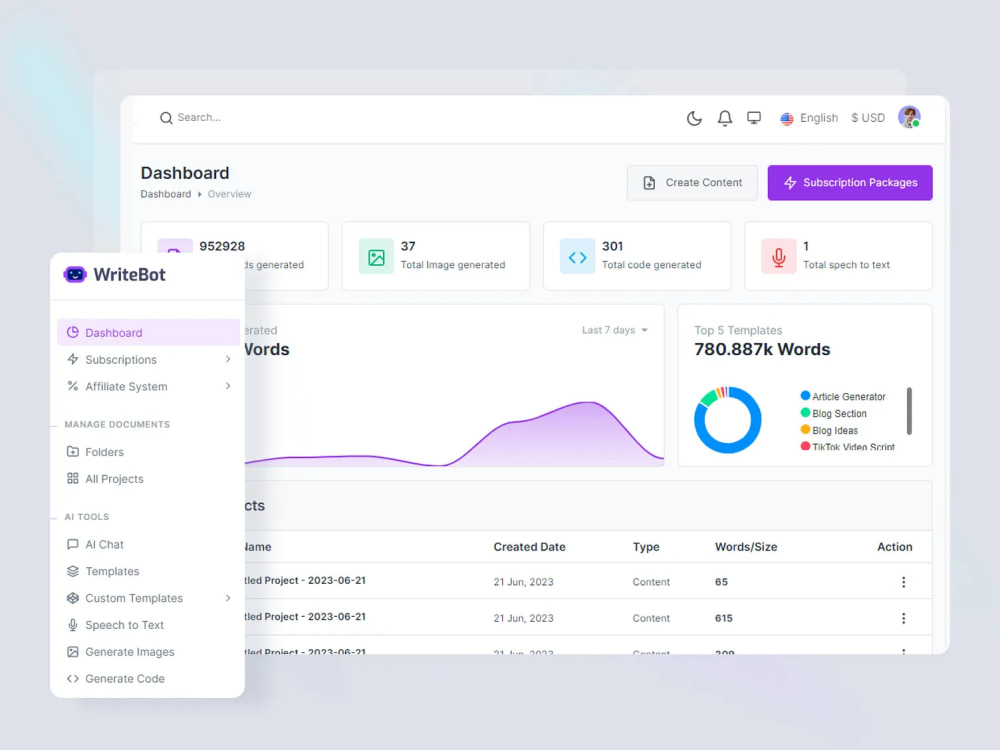The image size is (1000, 750).
Task: Click the file icon on Create Content button
Action: tap(649, 183)
